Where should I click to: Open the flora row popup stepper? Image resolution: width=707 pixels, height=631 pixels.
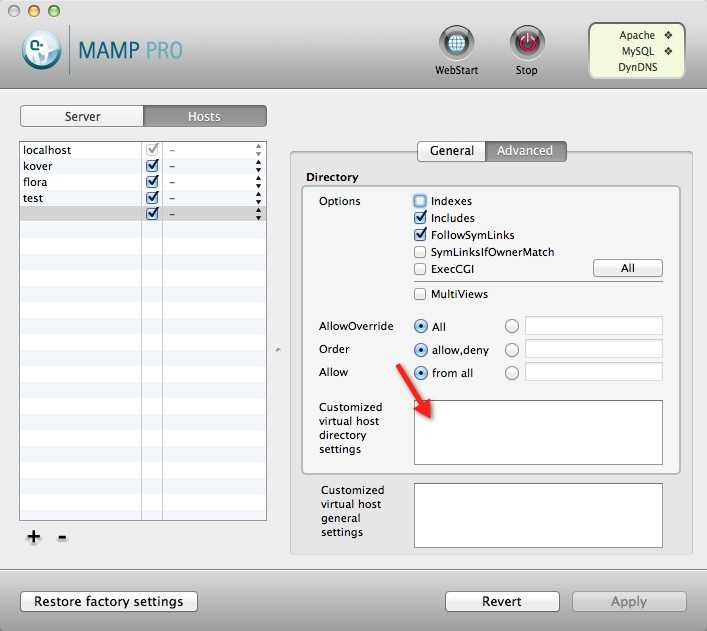(x=258, y=181)
